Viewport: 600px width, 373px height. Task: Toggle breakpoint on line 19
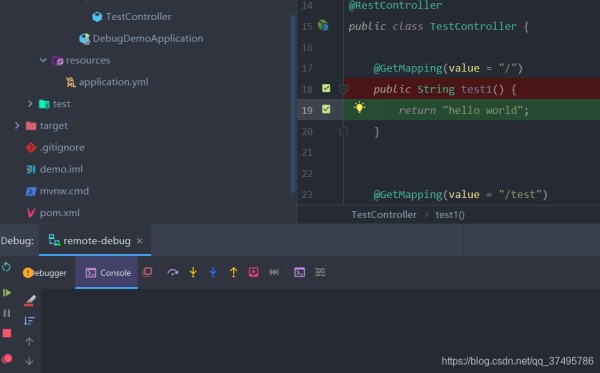click(x=326, y=109)
